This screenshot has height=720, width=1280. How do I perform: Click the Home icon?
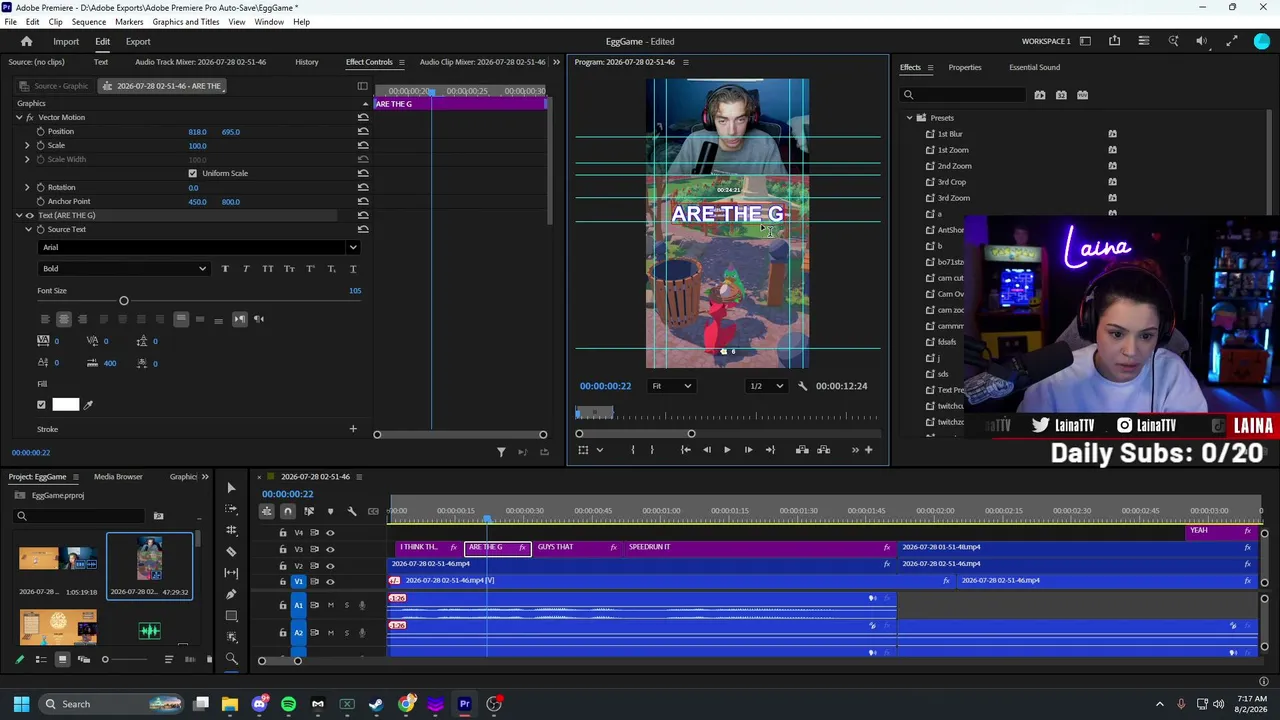[x=26, y=41]
